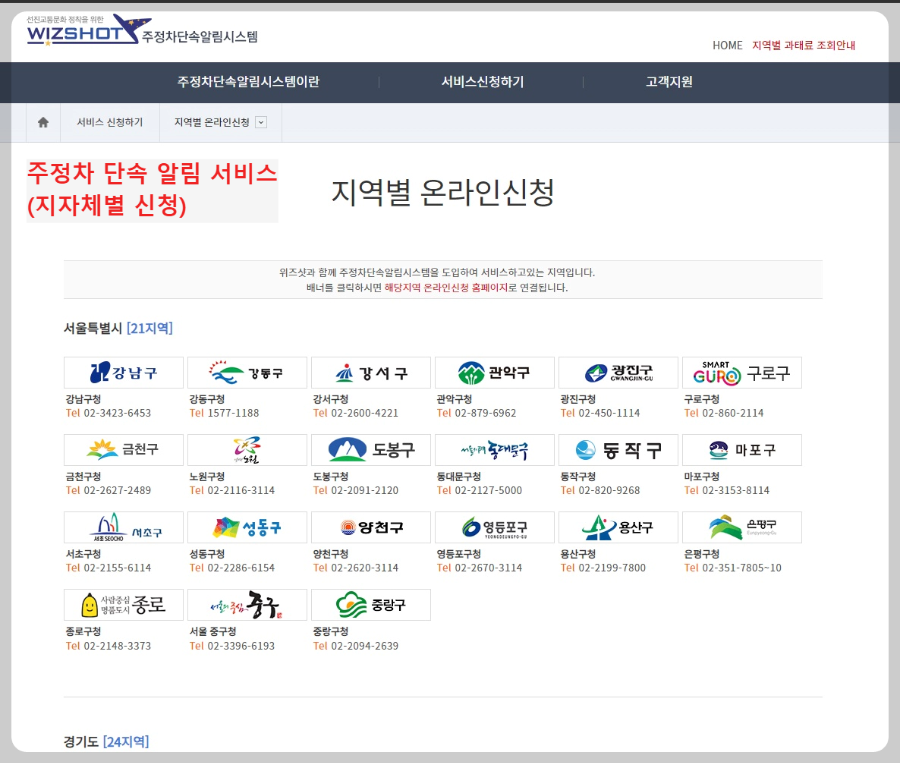This screenshot has width=900, height=763.
Task: Click the HOME link
Action: point(727,45)
